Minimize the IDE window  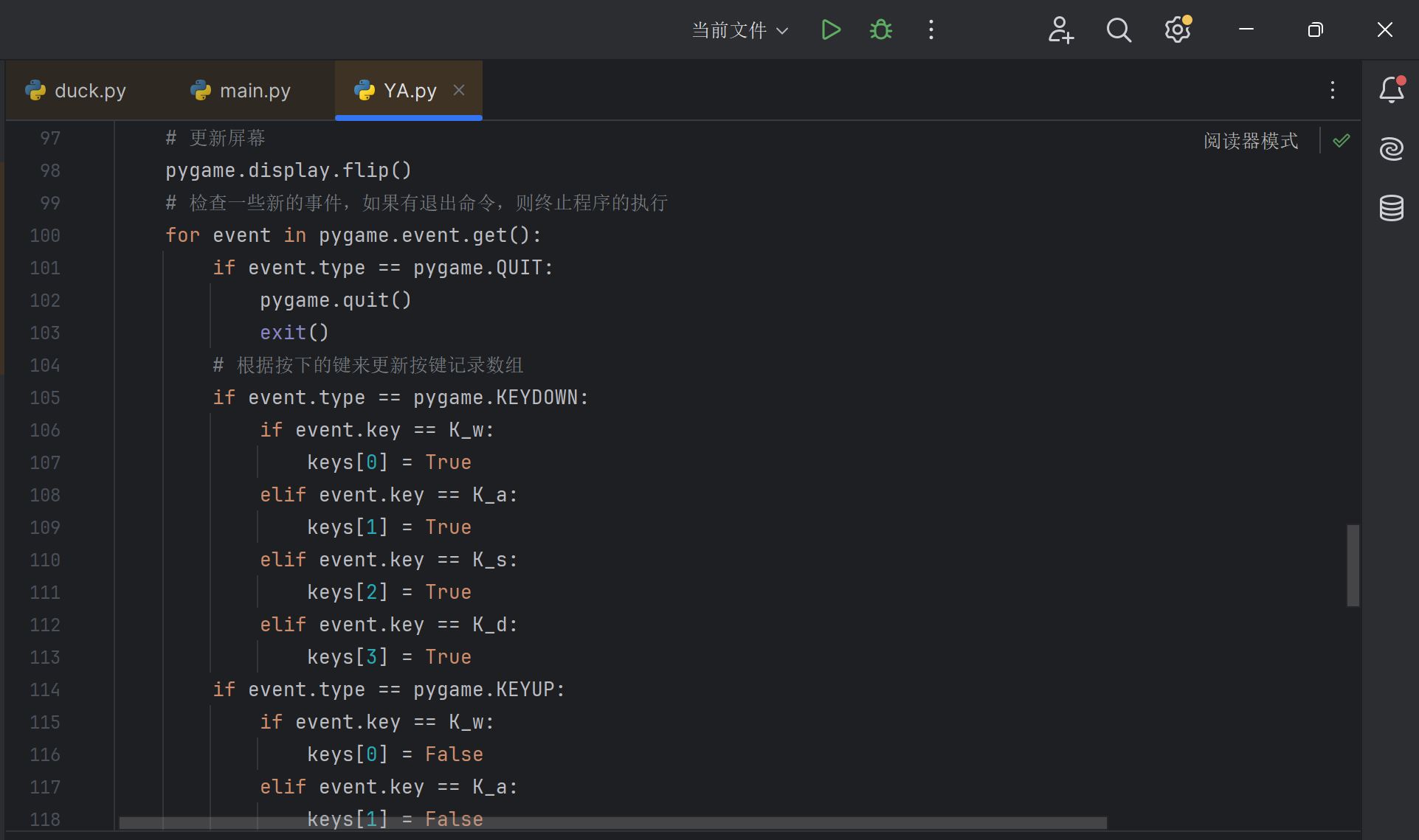(1246, 29)
